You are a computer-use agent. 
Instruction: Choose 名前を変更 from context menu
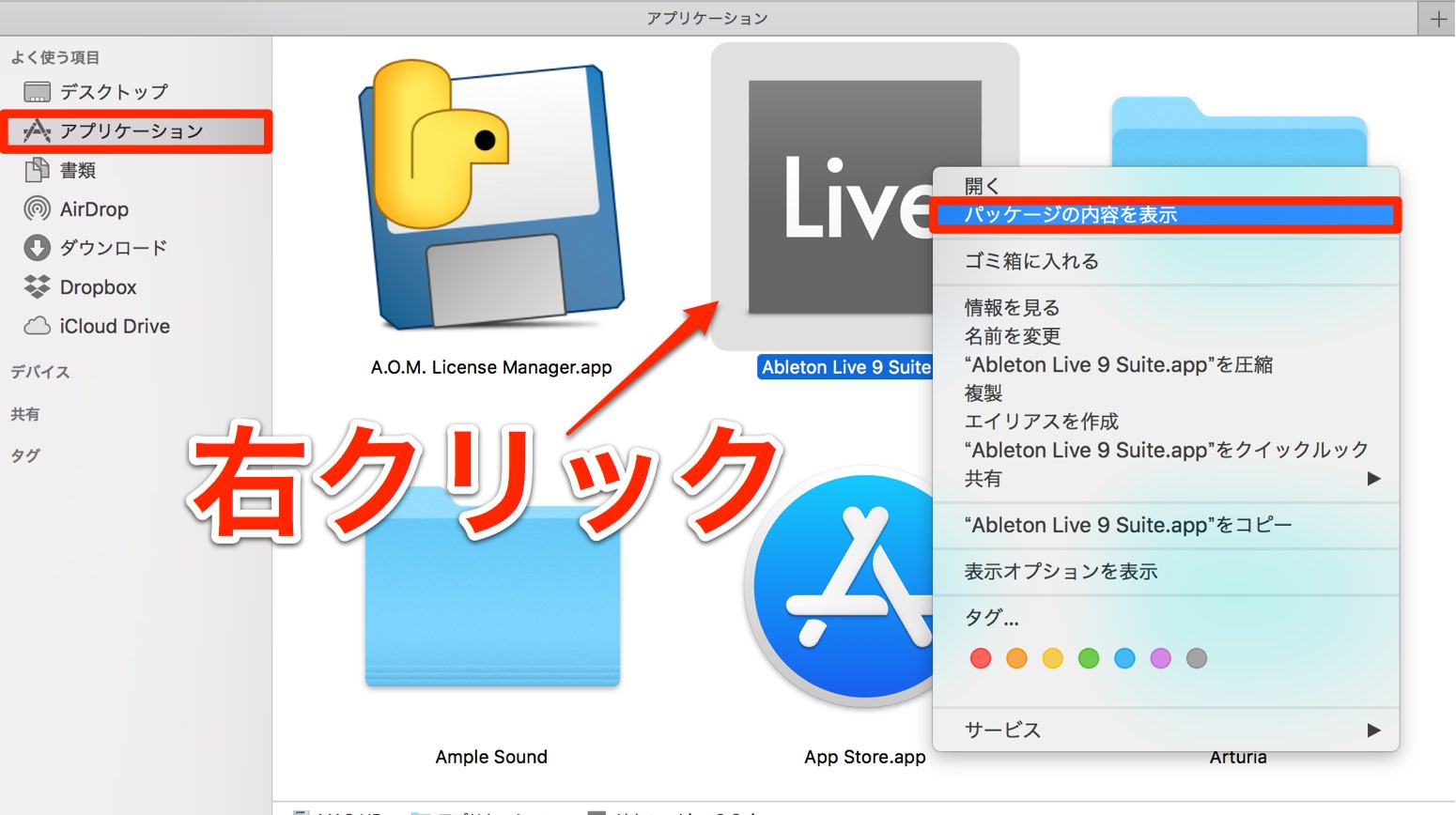click(1165, 336)
